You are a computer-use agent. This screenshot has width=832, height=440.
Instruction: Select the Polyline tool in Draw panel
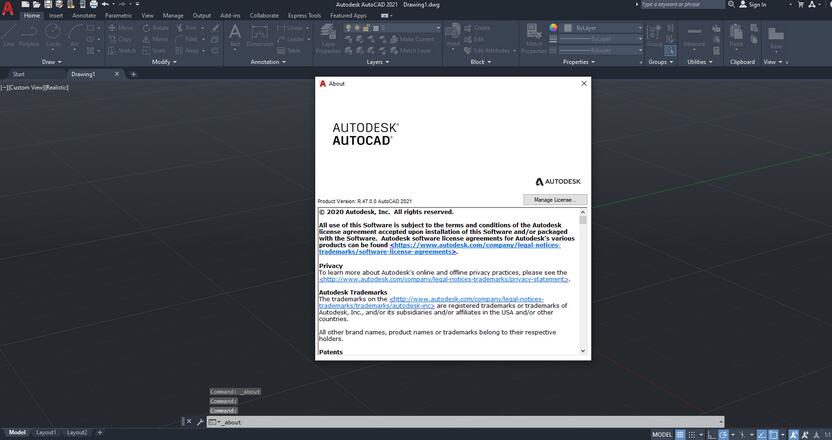point(29,36)
